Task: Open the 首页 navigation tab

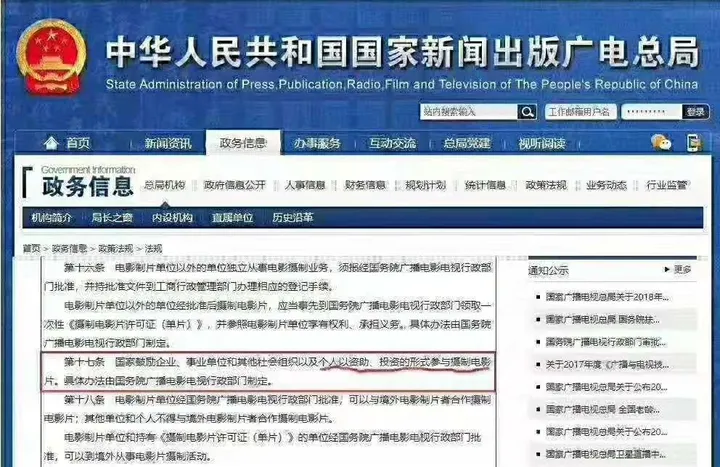Action: coord(78,143)
